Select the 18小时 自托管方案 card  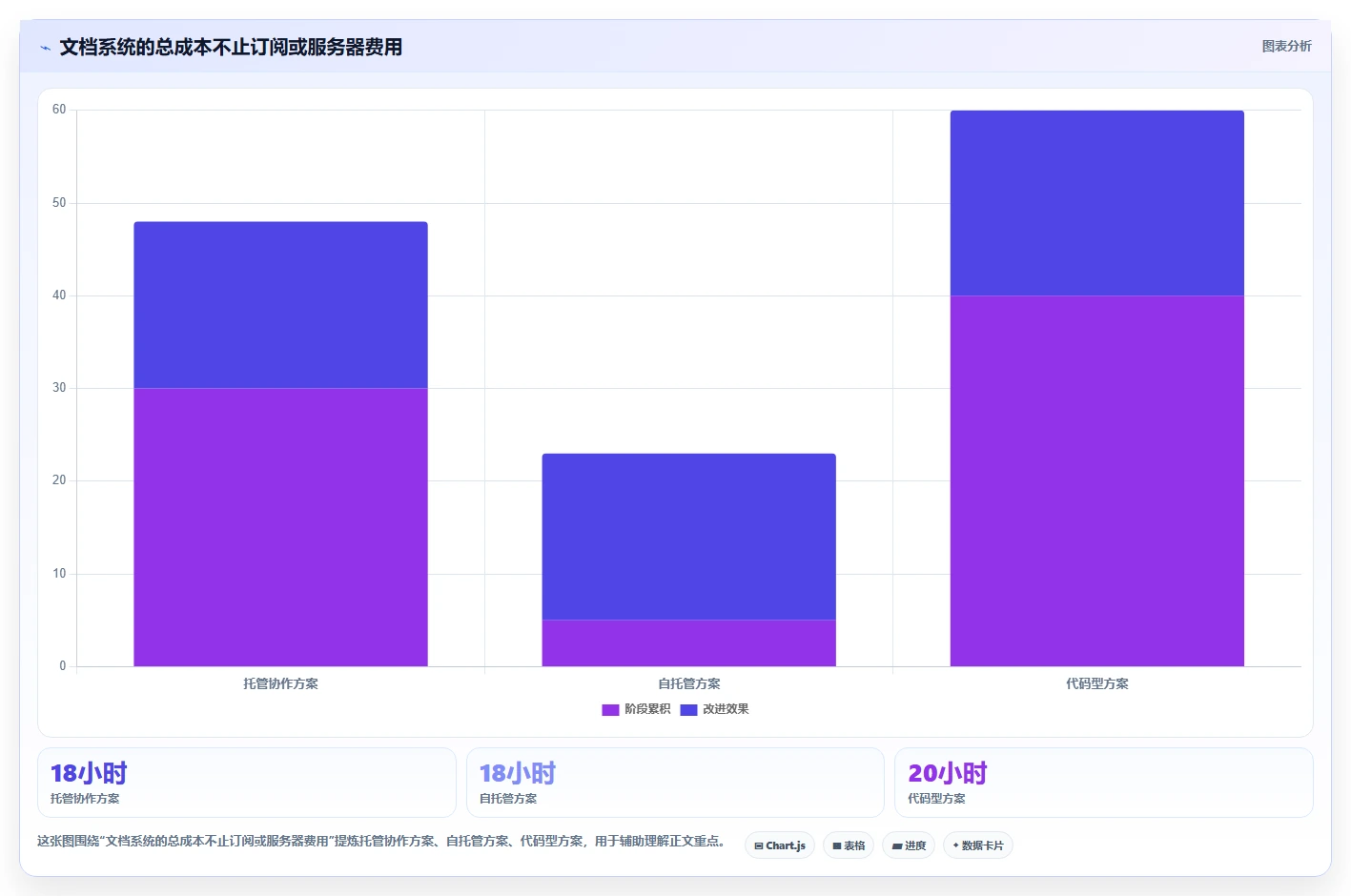pyautogui.click(x=675, y=783)
